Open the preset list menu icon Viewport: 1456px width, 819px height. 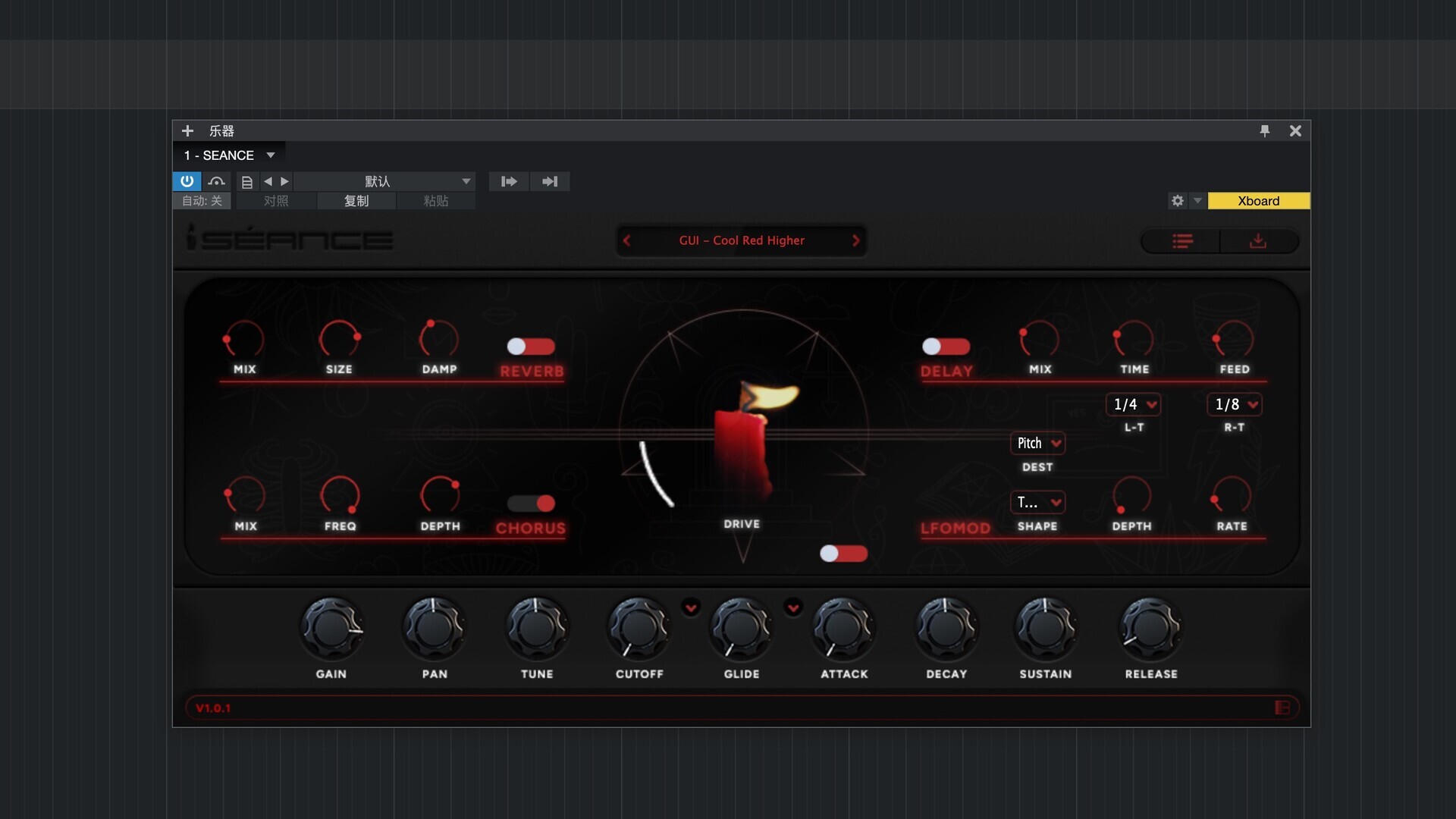[1182, 241]
